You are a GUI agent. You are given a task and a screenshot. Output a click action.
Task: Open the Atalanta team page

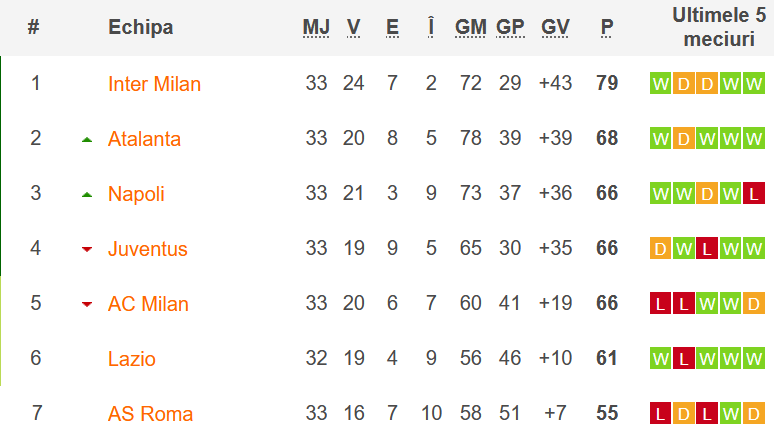144,139
